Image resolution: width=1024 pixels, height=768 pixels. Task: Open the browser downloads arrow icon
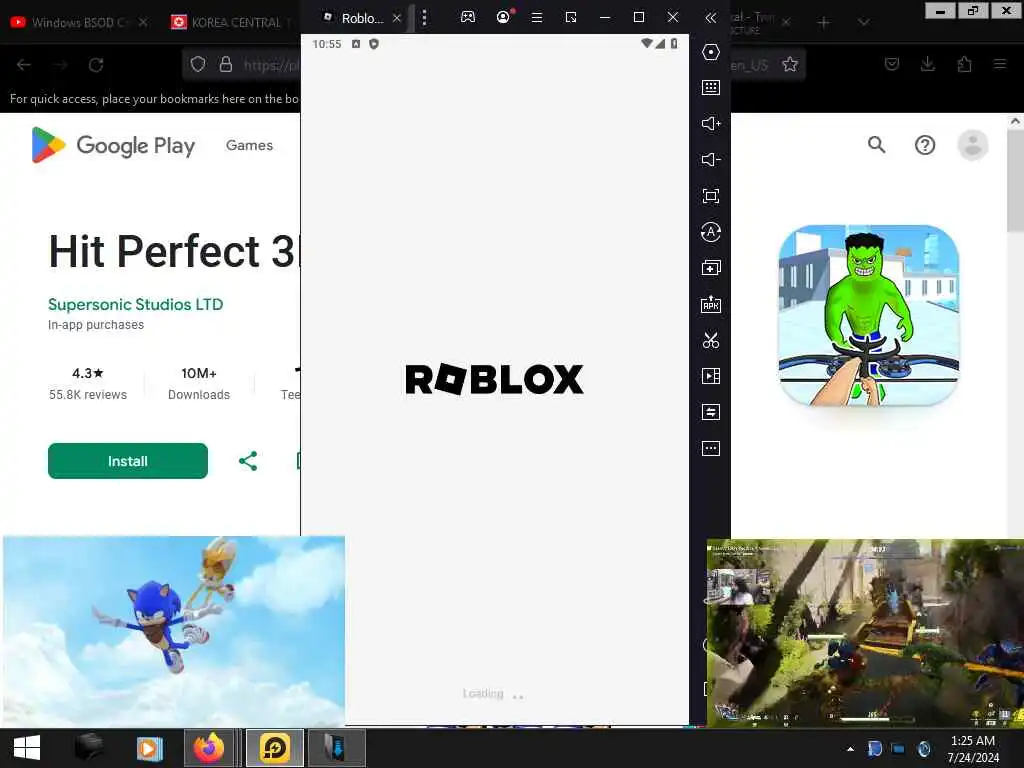pyautogui.click(x=927, y=64)
